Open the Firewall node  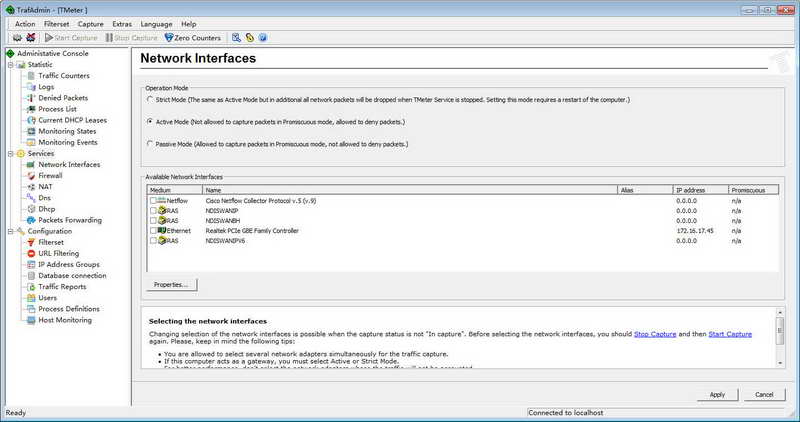[x=50, y=176]
